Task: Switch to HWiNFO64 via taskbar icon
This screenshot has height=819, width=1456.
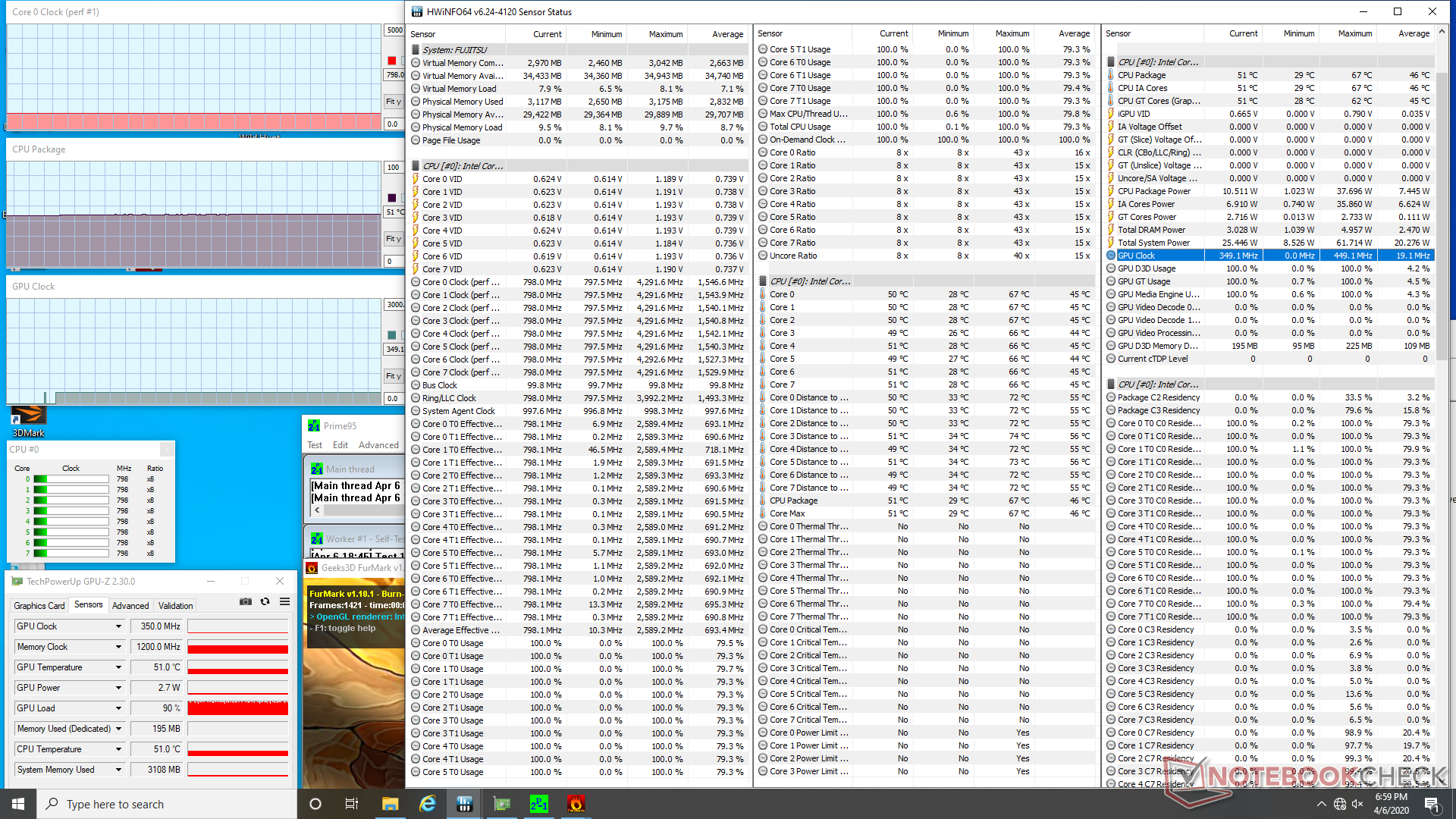Action: tap(464, 804)
